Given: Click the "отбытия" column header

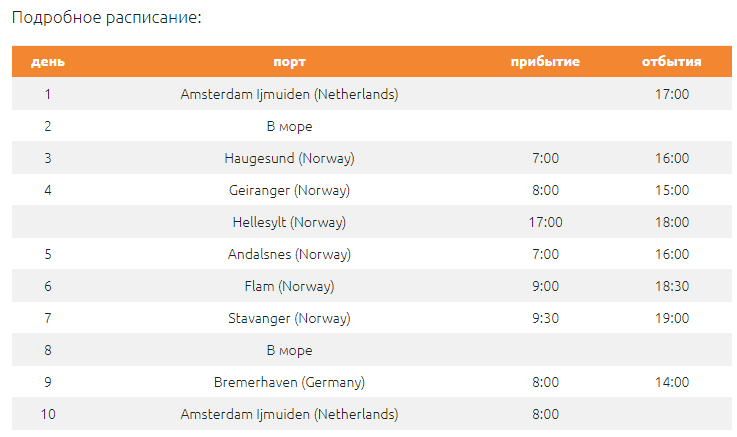Looking at the screenshot, I should tap(672, 62).
